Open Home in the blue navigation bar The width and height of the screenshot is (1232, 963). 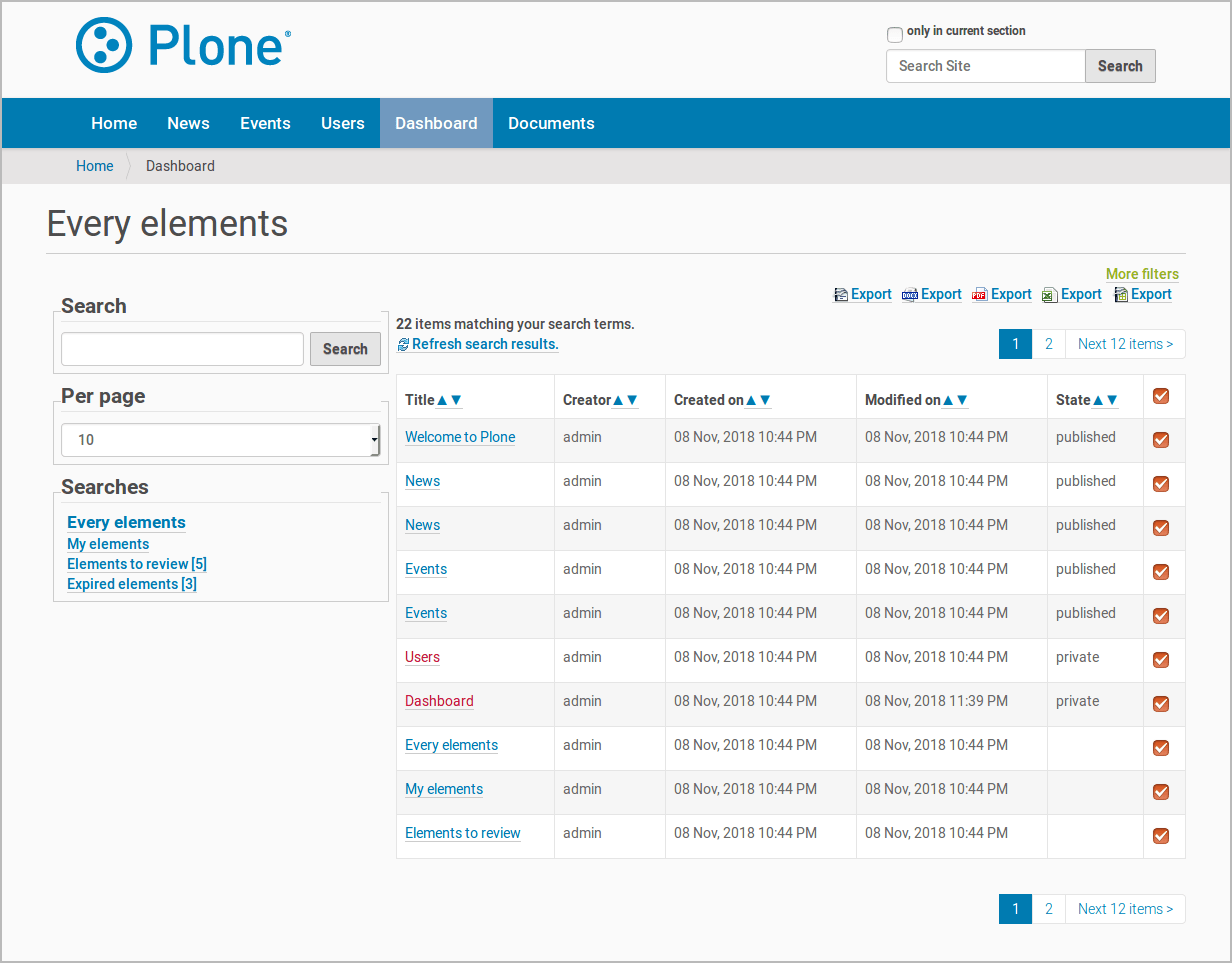(x=114, y=123)
